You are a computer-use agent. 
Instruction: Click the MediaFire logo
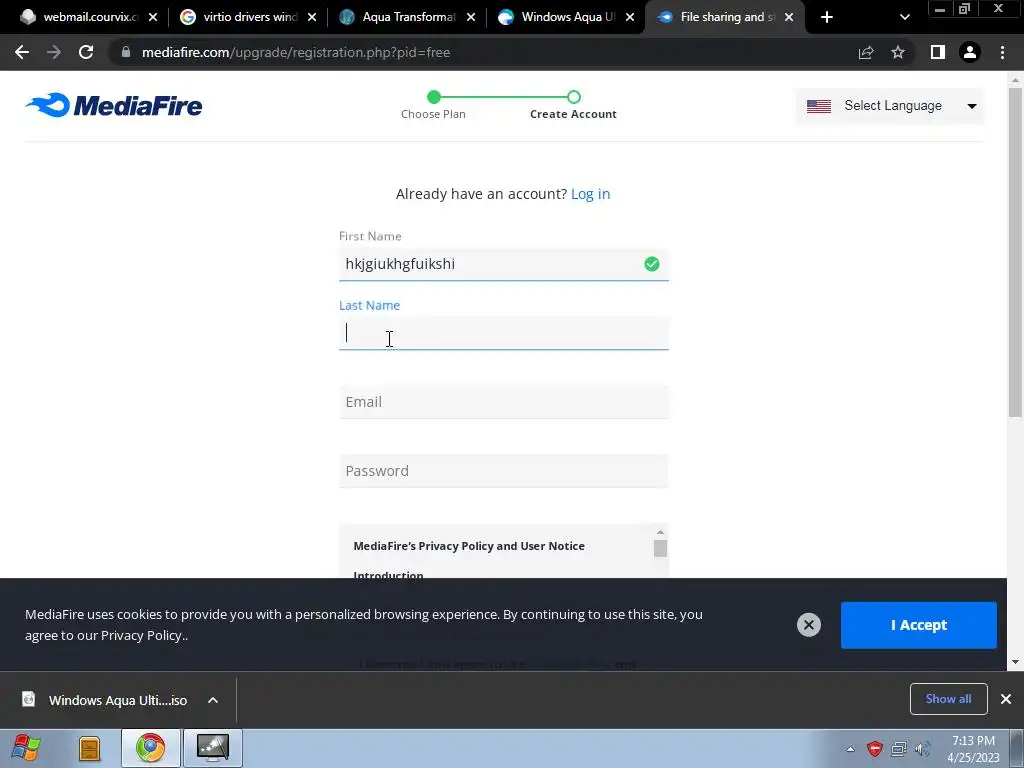pyautogui.click(x=114, y=105)
